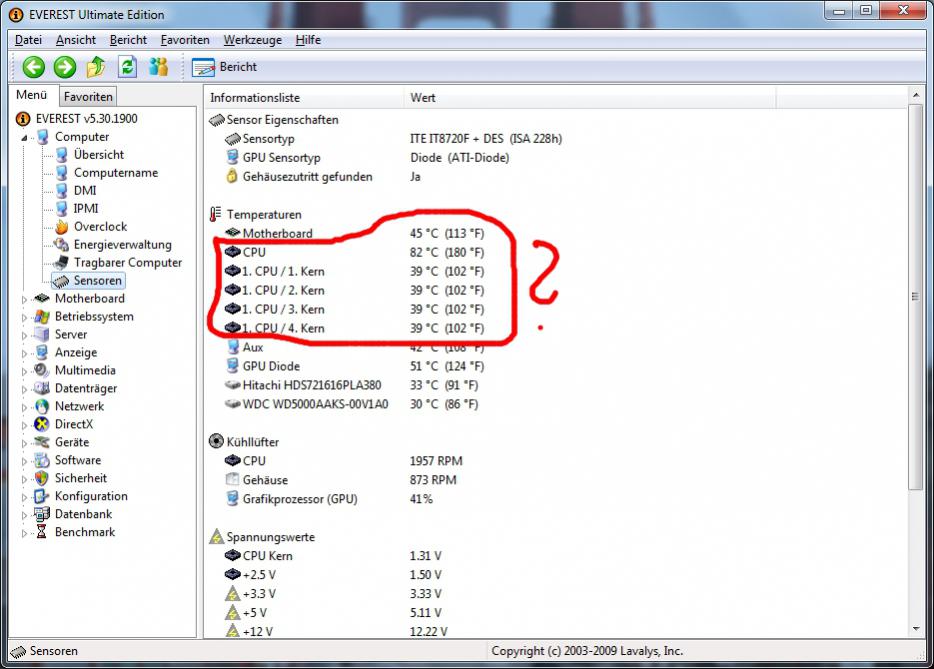Select the WDC WD5000AAKS-00V1A0 row
Image resolution: width=934 pixels, height=669 pixels.
coord(351,404)
